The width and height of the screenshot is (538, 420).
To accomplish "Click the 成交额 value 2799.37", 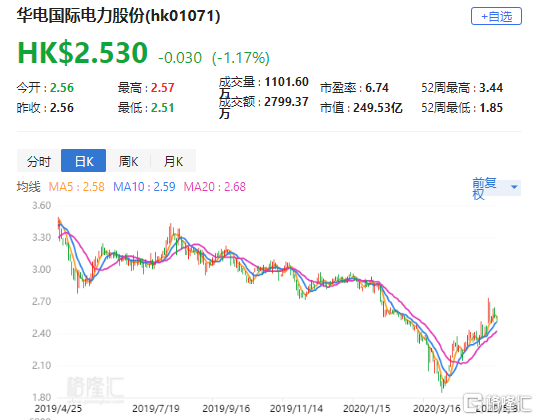I will coord(286,102).
